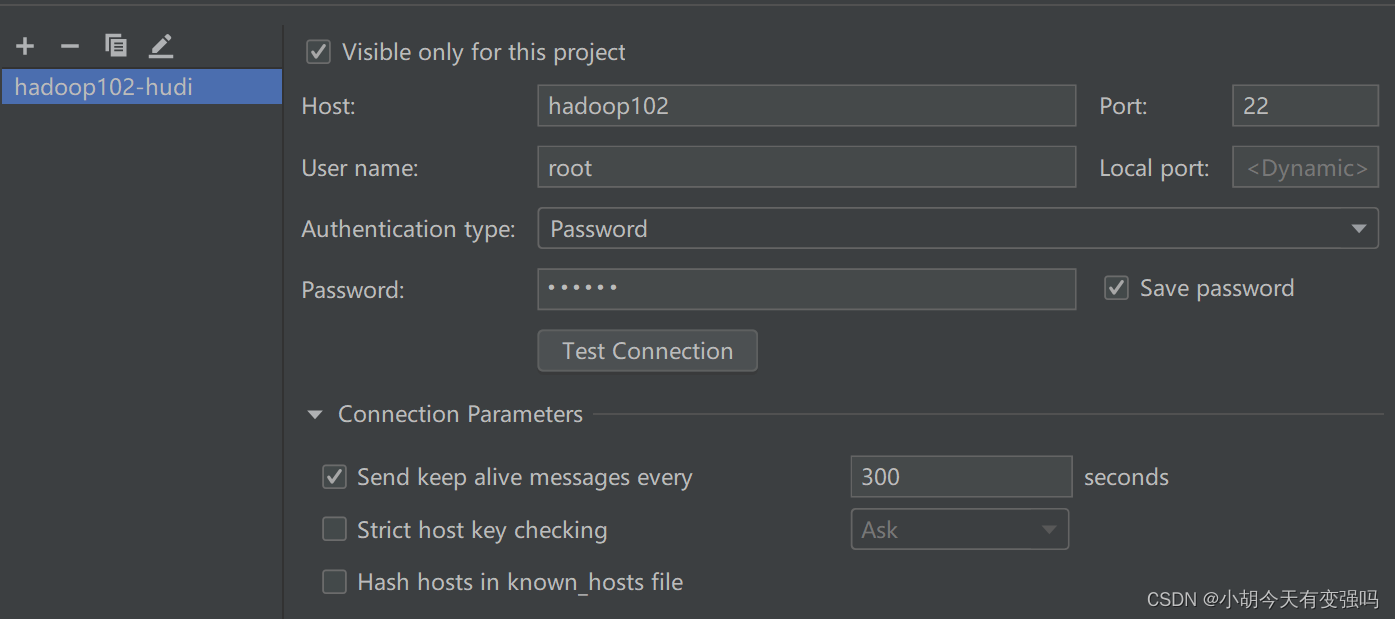Open Authentication type dropdown
The height and width of the screenshot is (619, 1395).
958,229
